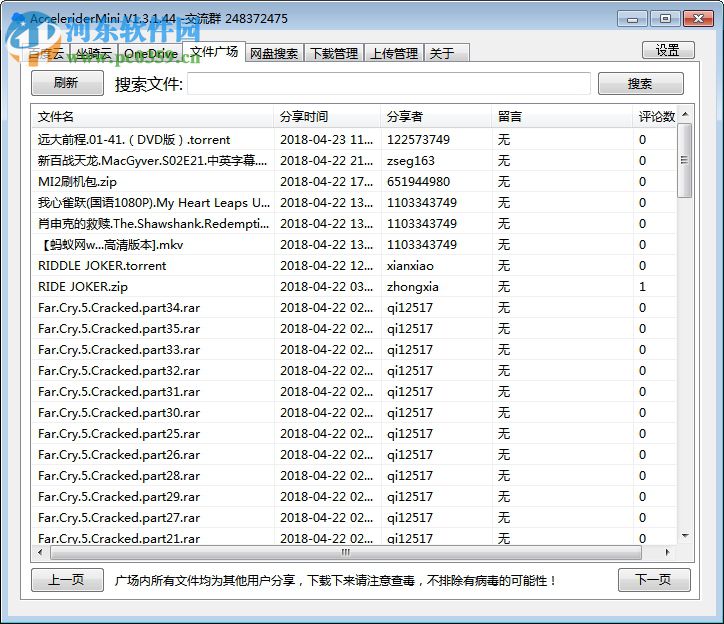Select the 文件广场 tab
Viewport: 724px width, 624px height.
click(214, 52)
